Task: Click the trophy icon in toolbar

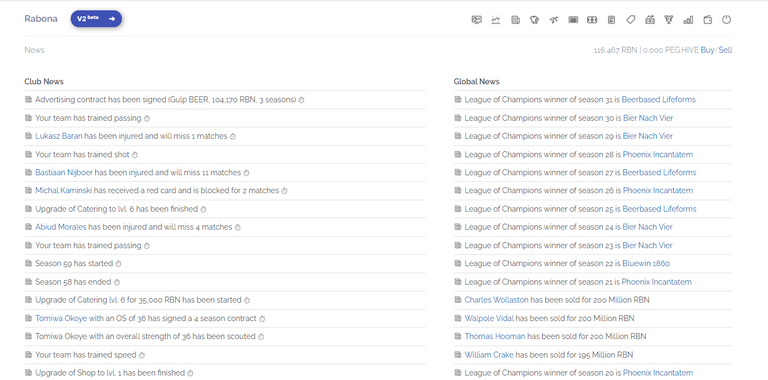Action: [669, 20]
